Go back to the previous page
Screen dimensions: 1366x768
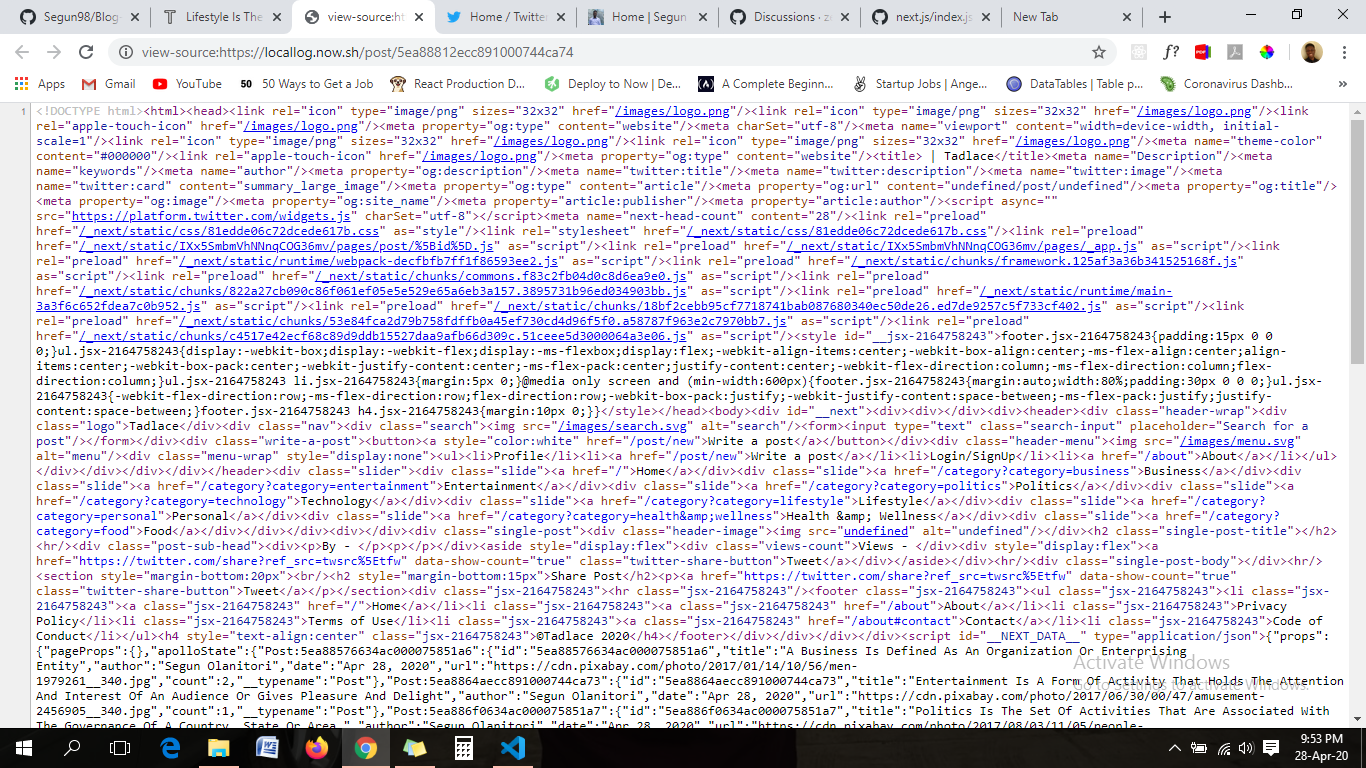tap(22, 52)
